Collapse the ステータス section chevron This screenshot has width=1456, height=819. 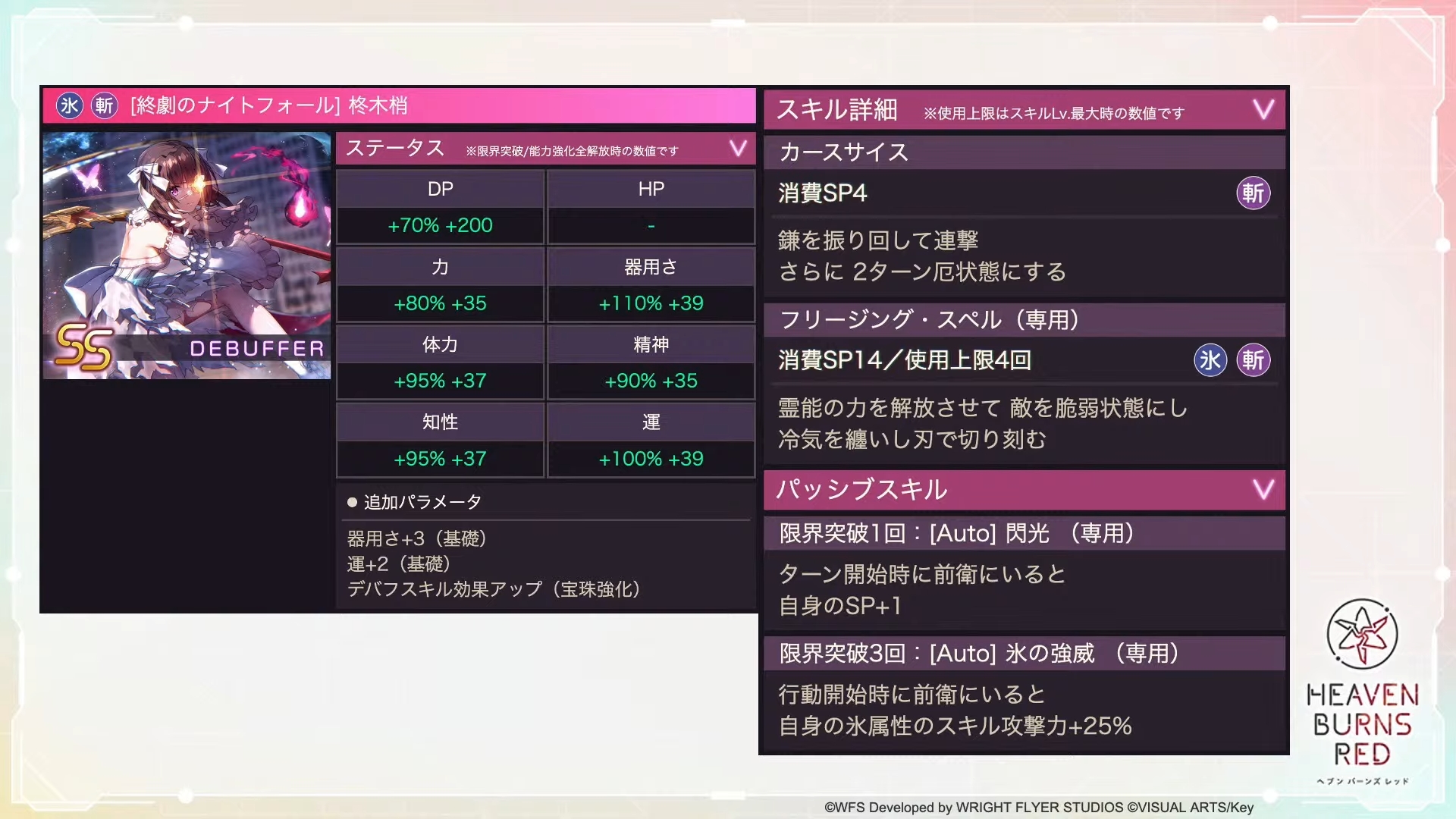(x=738, y=148)
